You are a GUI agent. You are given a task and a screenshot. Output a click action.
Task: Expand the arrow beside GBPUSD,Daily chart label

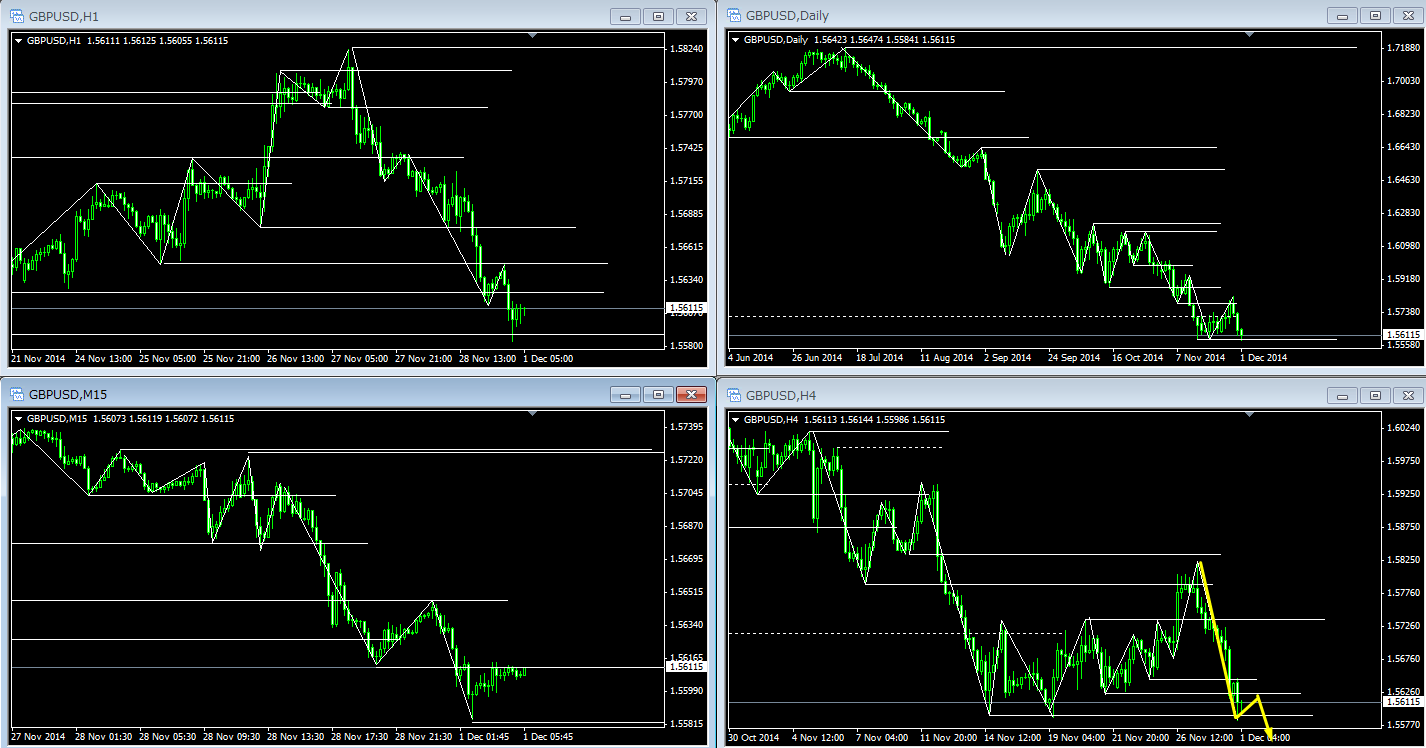coord(737,40)
